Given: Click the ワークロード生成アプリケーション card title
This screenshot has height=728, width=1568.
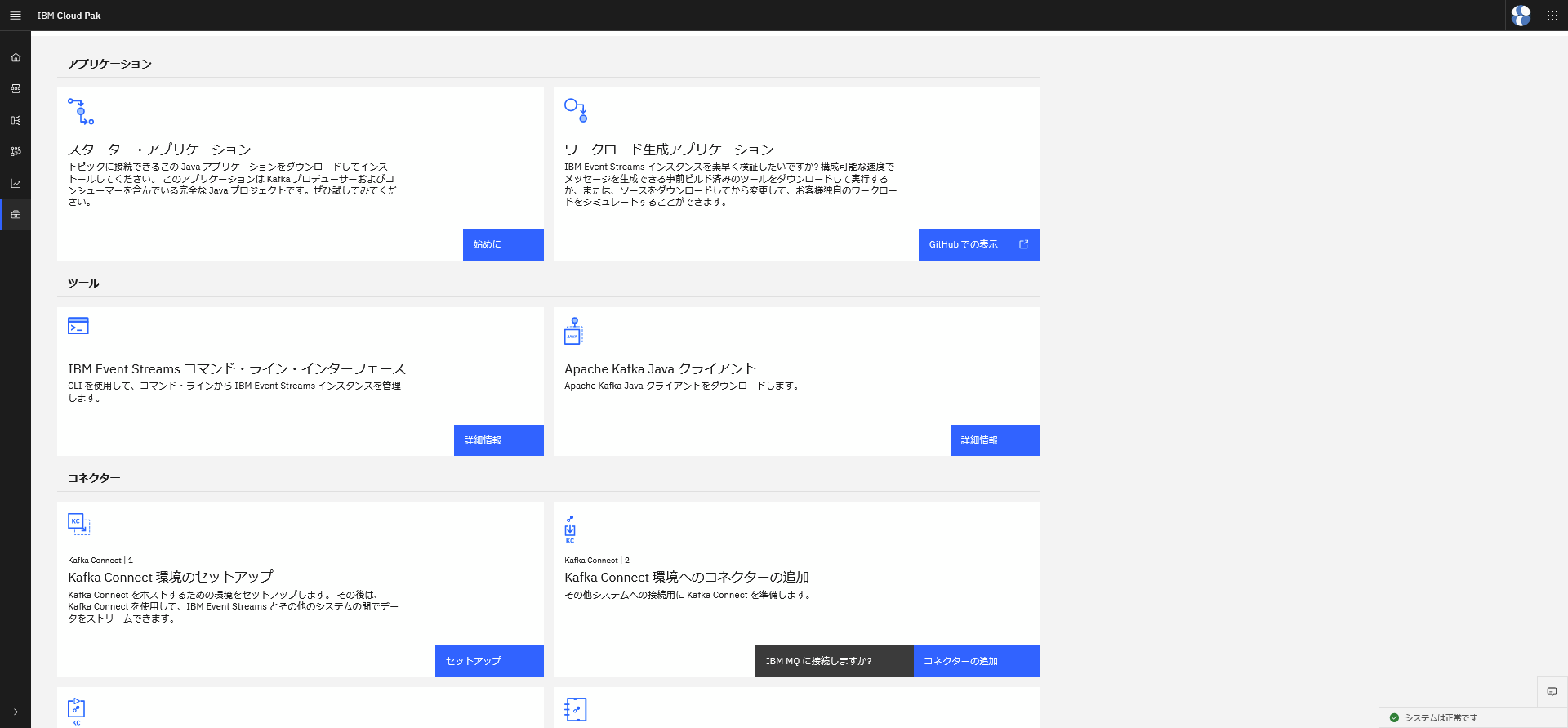Looking at the screenshot, I should click(669, 150).
